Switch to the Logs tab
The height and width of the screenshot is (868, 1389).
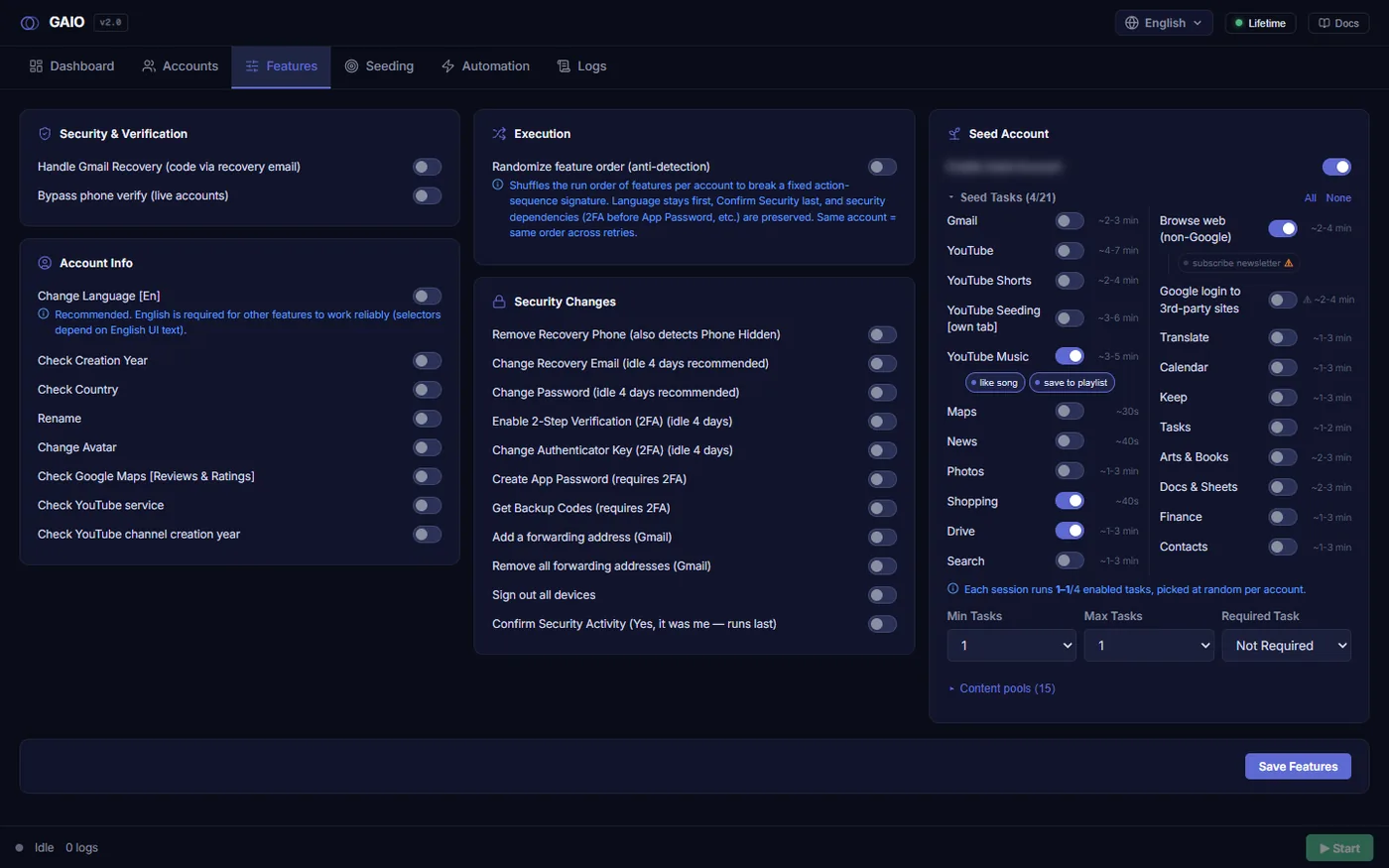581,66
